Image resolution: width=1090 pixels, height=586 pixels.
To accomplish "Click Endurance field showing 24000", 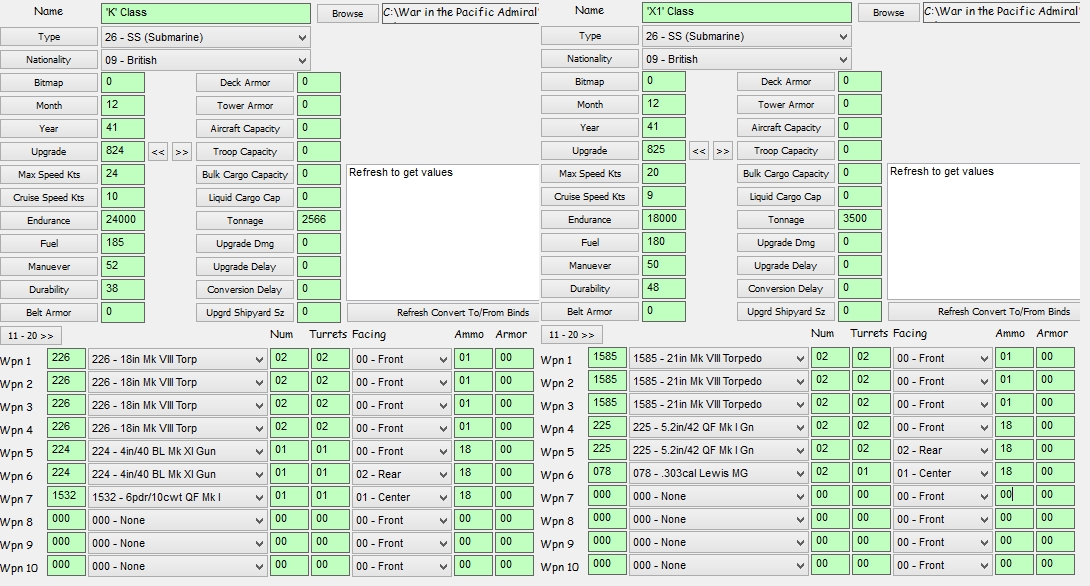I will coord(123,220).
